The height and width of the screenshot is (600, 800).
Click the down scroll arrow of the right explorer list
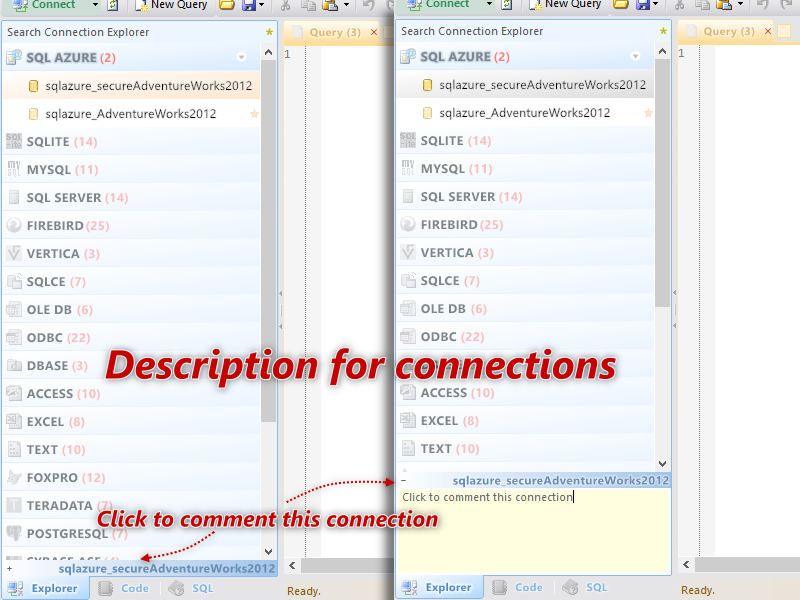coord(662,463)
